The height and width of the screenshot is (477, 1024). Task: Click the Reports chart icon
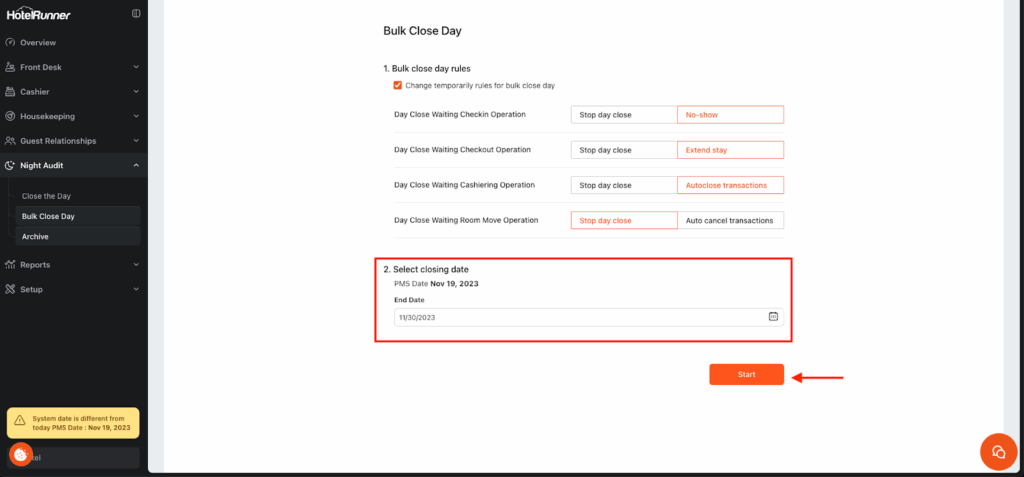pyautogui.click(x=10, y=265)
